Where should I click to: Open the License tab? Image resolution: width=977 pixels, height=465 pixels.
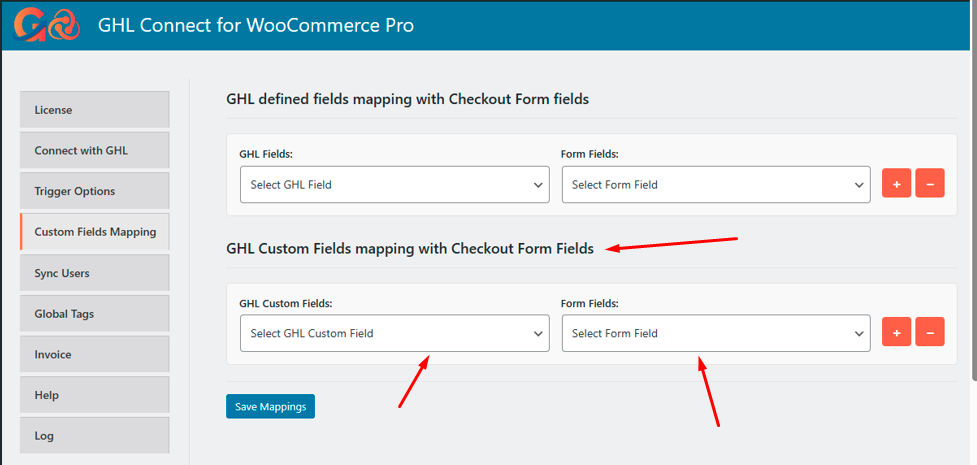tap(94, 110)
